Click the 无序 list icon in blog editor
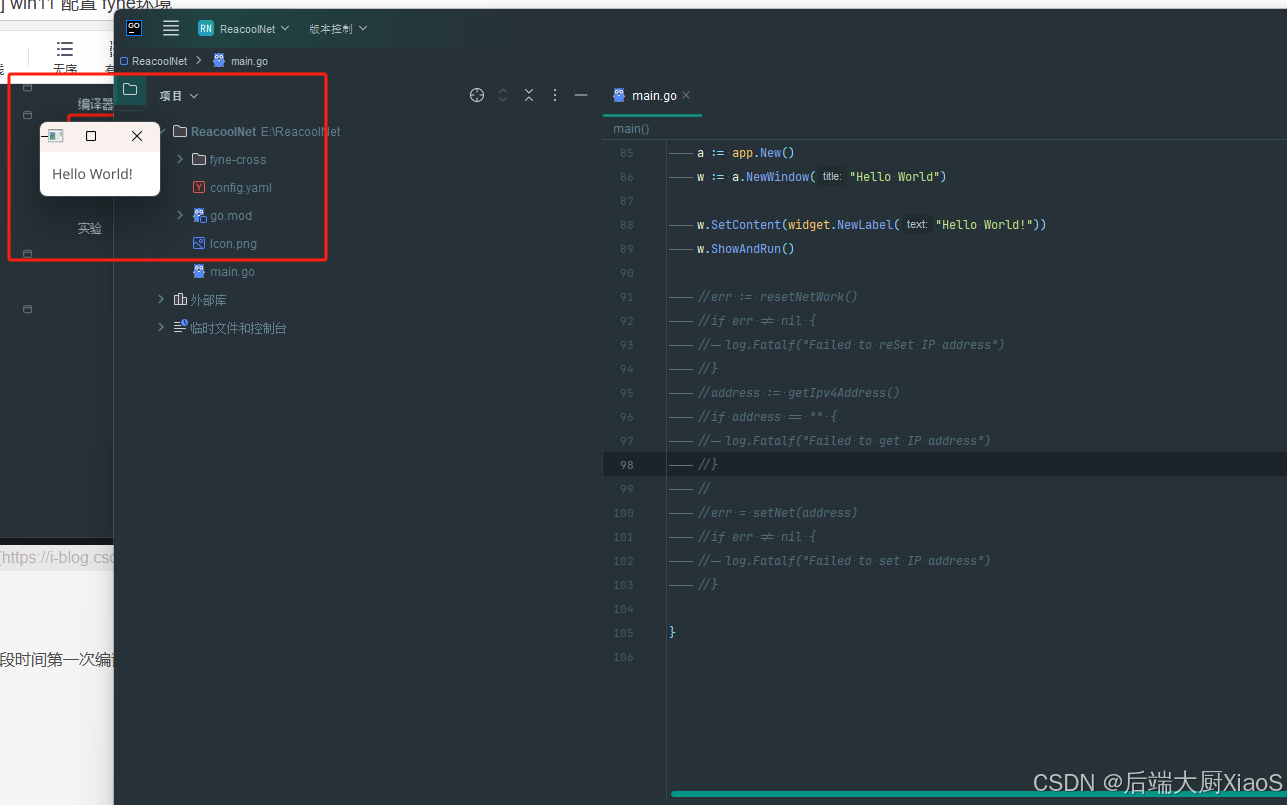The width and height of the screenshot is (1287, 805). pyautogui.click(x=65, y=57)
